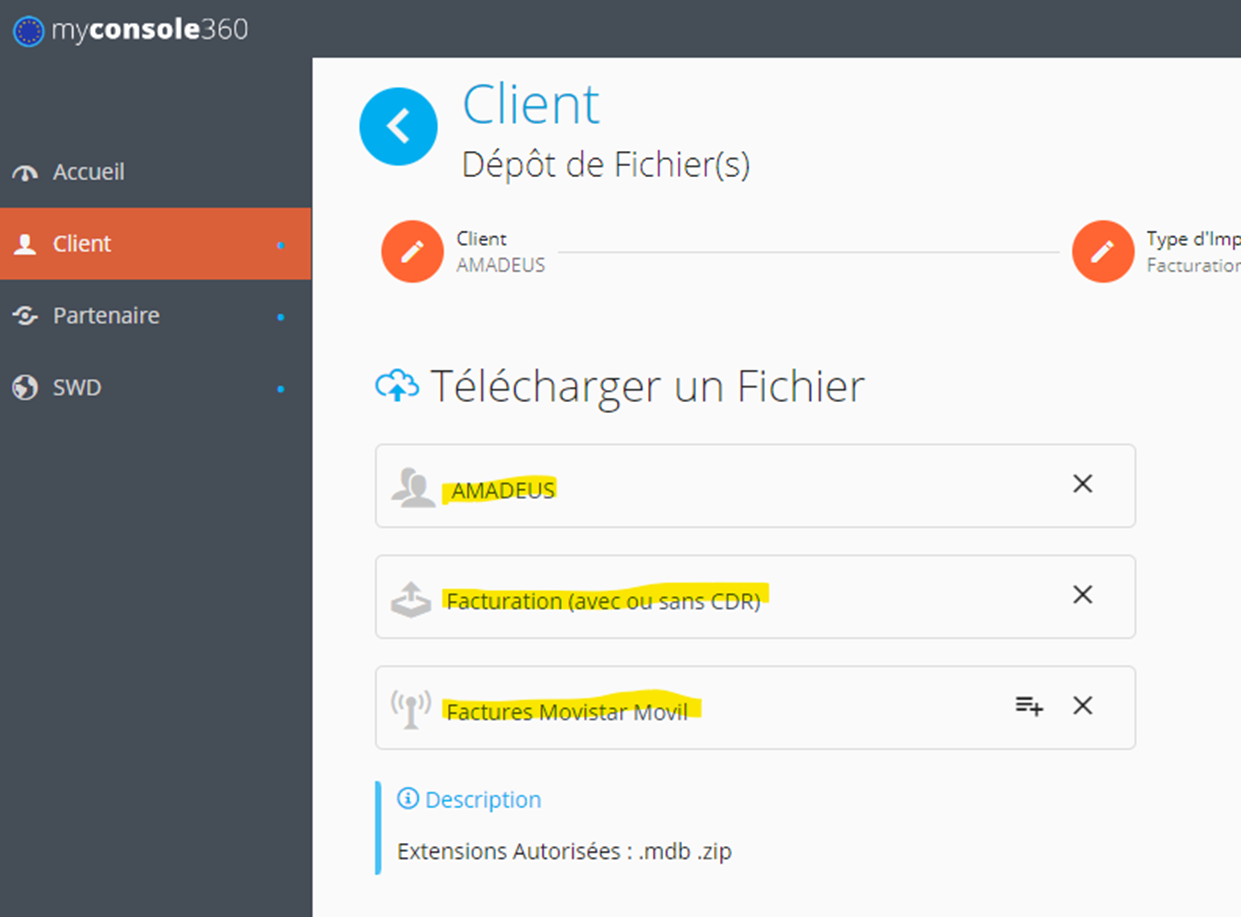
Task: Click the myconsole360 logo icon
Action: (28, 31)
